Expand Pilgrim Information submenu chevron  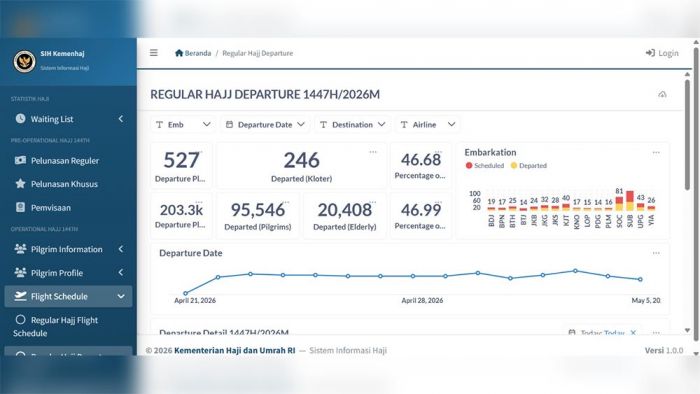pyautogui.click(x=121, y=249)
